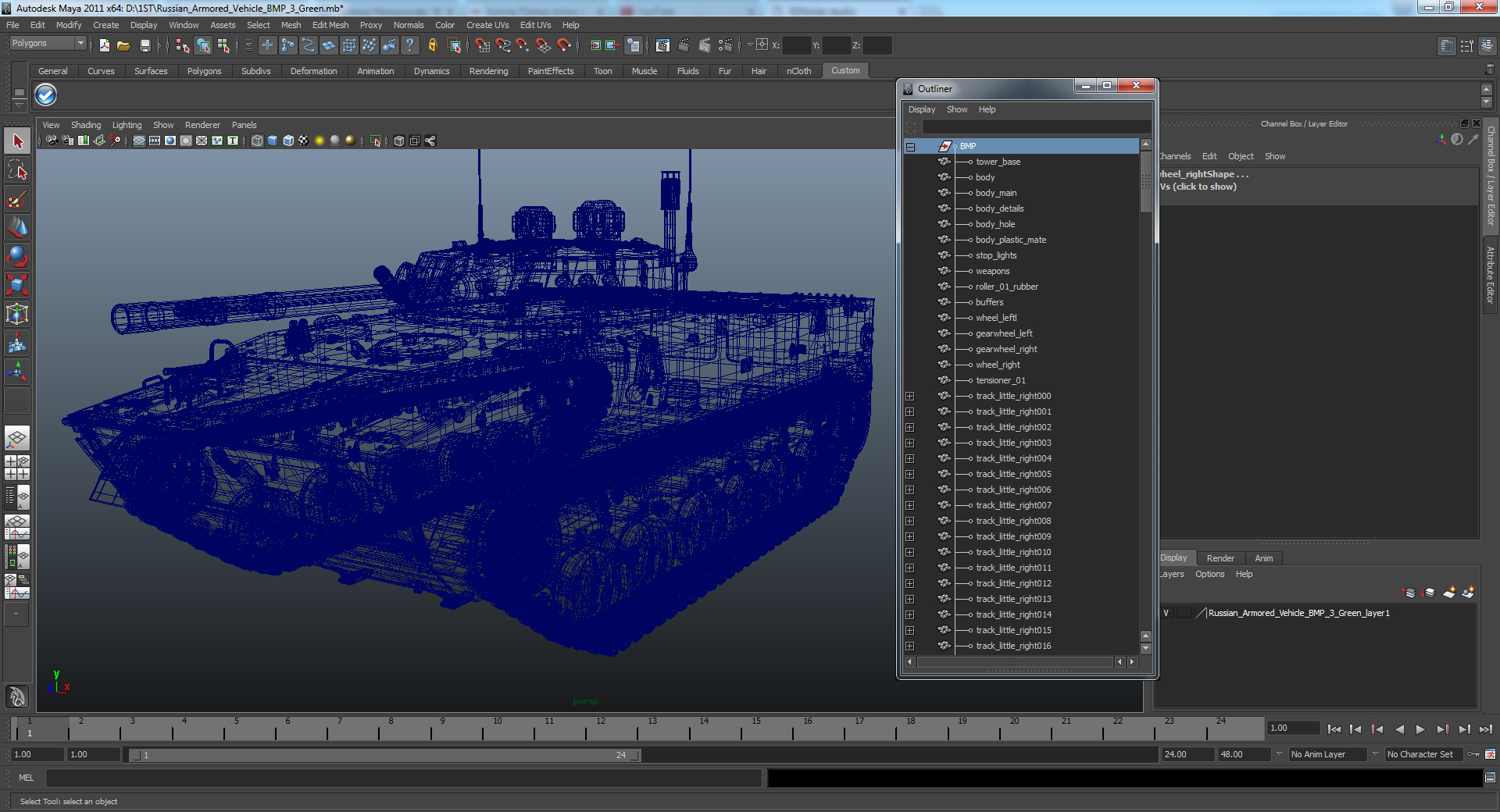Click the Auto keyframe key icon

point(1473,754)
